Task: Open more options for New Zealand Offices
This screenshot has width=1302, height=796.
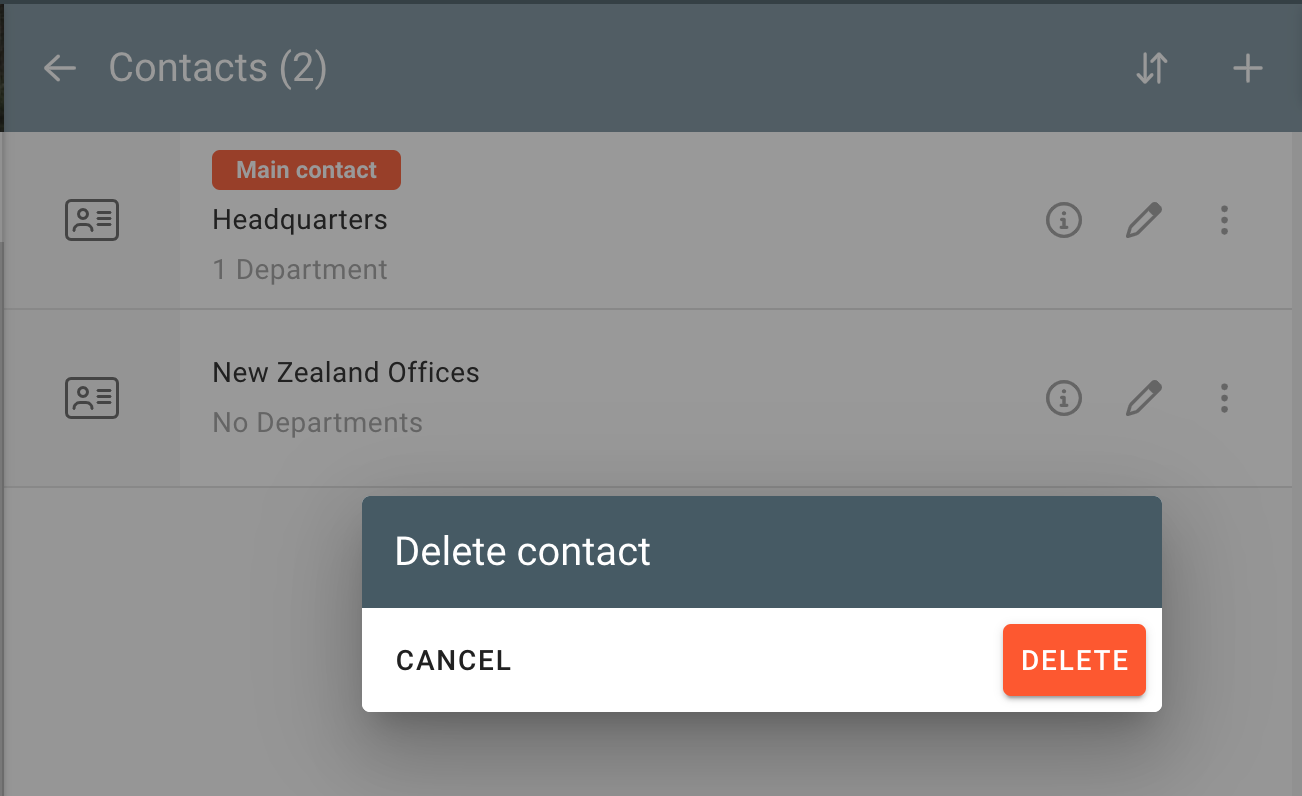Action: [1224, 398]
